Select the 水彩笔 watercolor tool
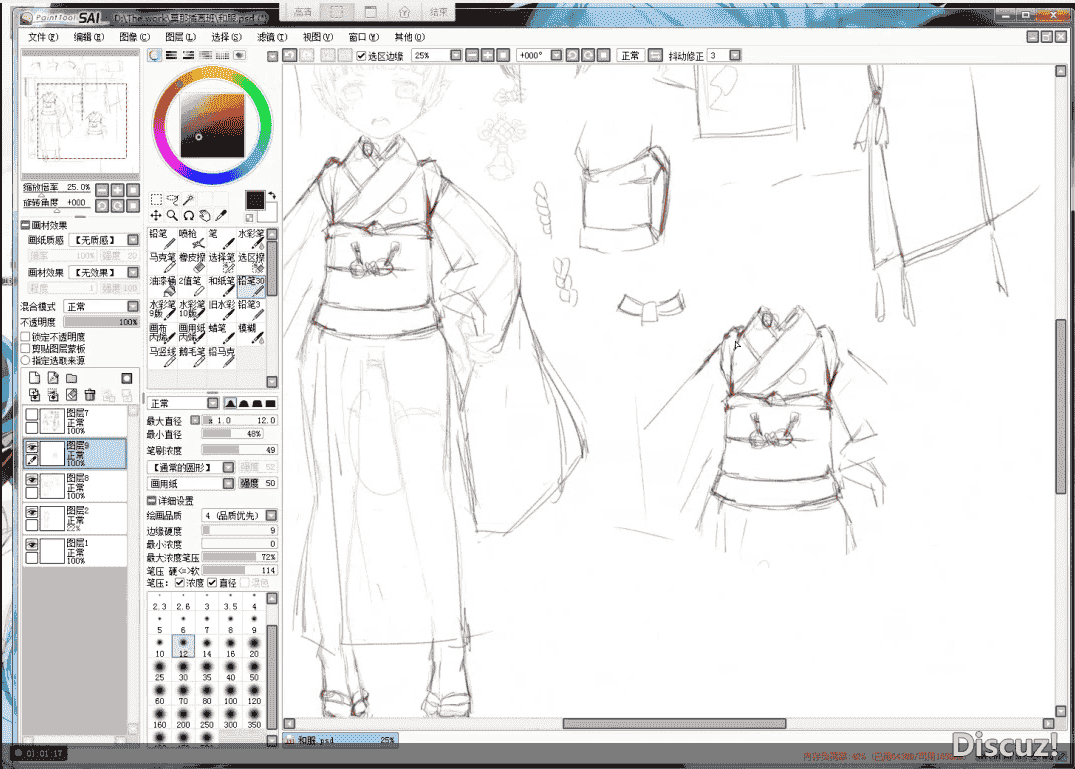Viewport: 1075px width, 769px height. [x=251, y=239]
